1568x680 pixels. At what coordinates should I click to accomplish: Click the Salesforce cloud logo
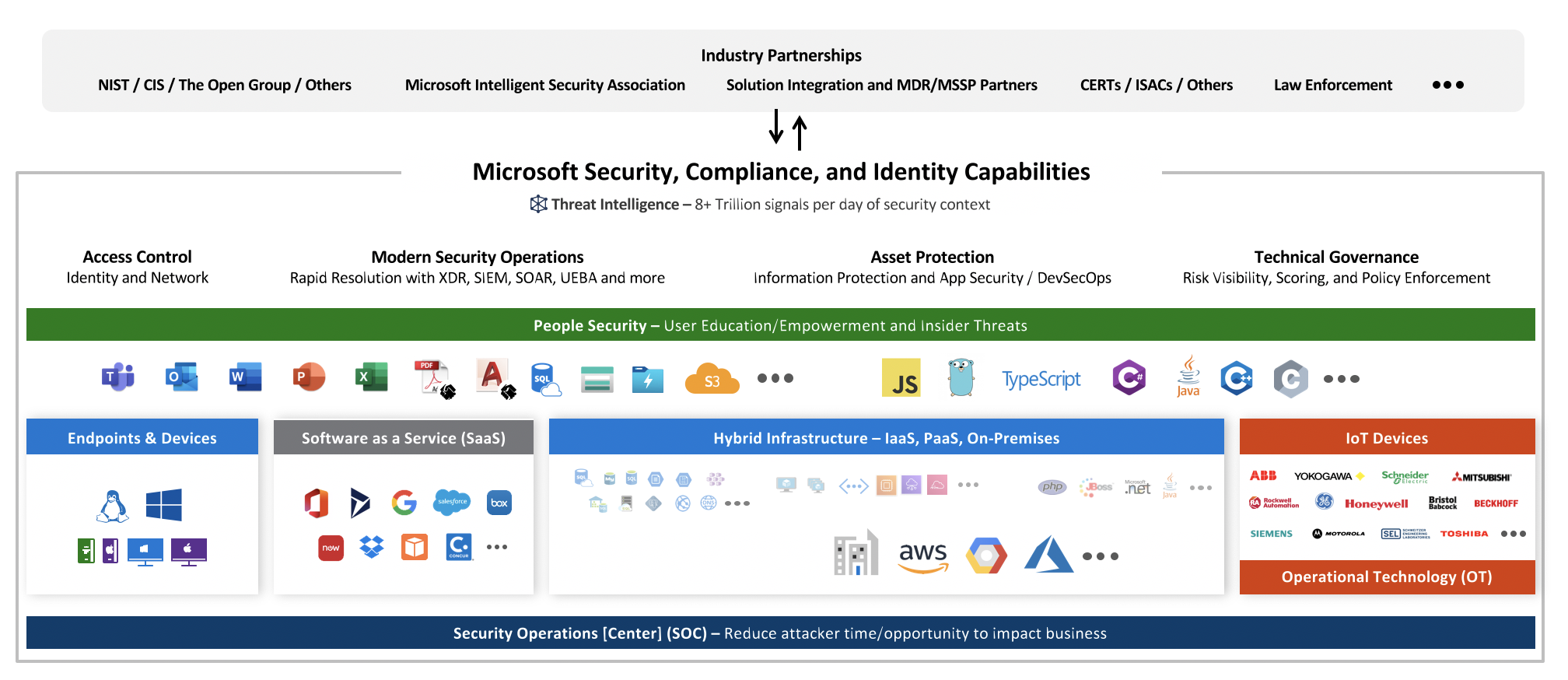(x=452, y=502)
